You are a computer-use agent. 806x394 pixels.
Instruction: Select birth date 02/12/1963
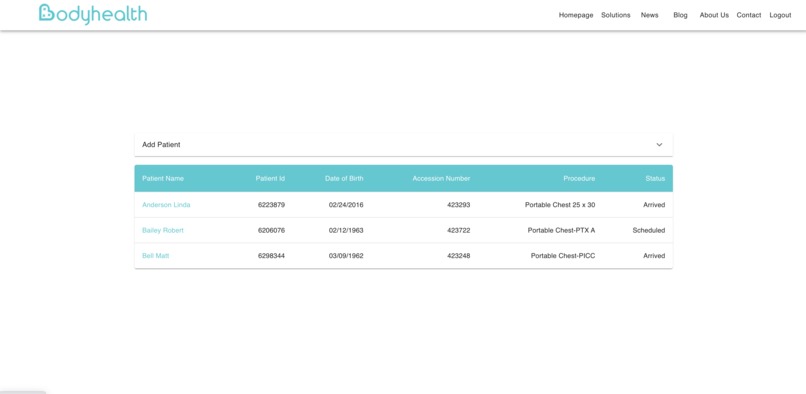pyautogui.click(x=346, y=230)
